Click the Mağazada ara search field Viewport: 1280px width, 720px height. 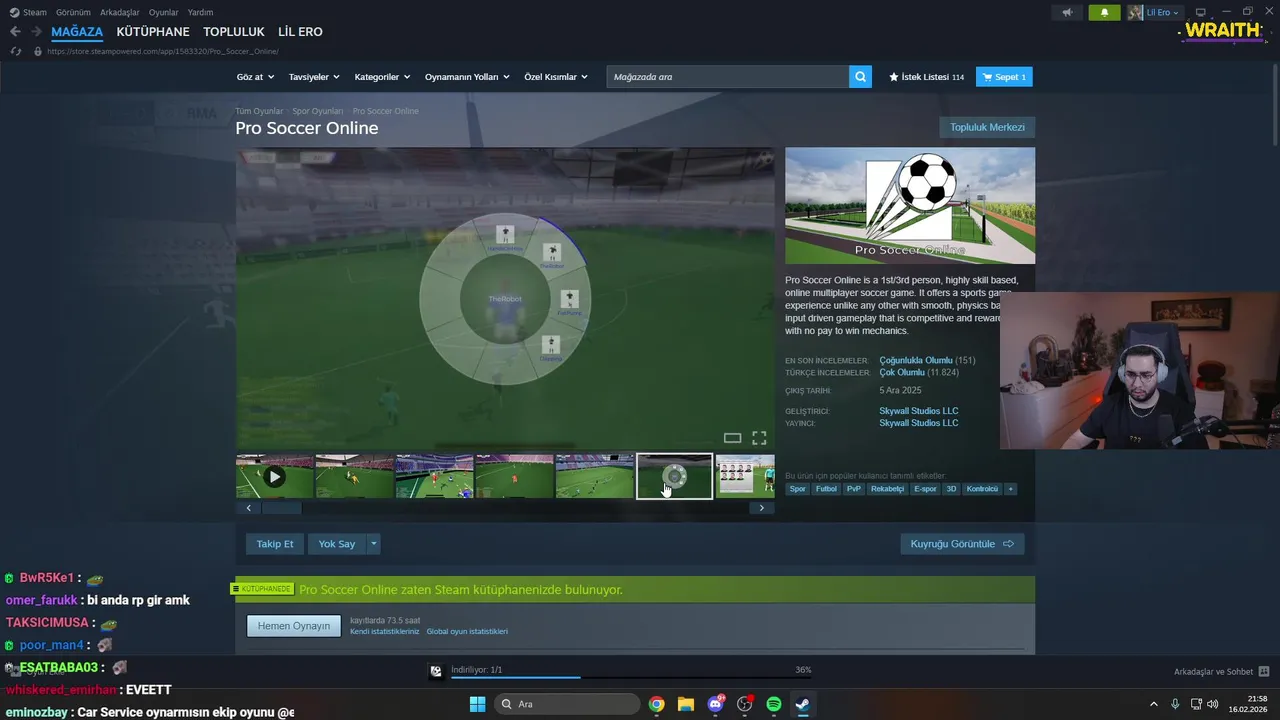pyautogui.click(x=728, y=77)
